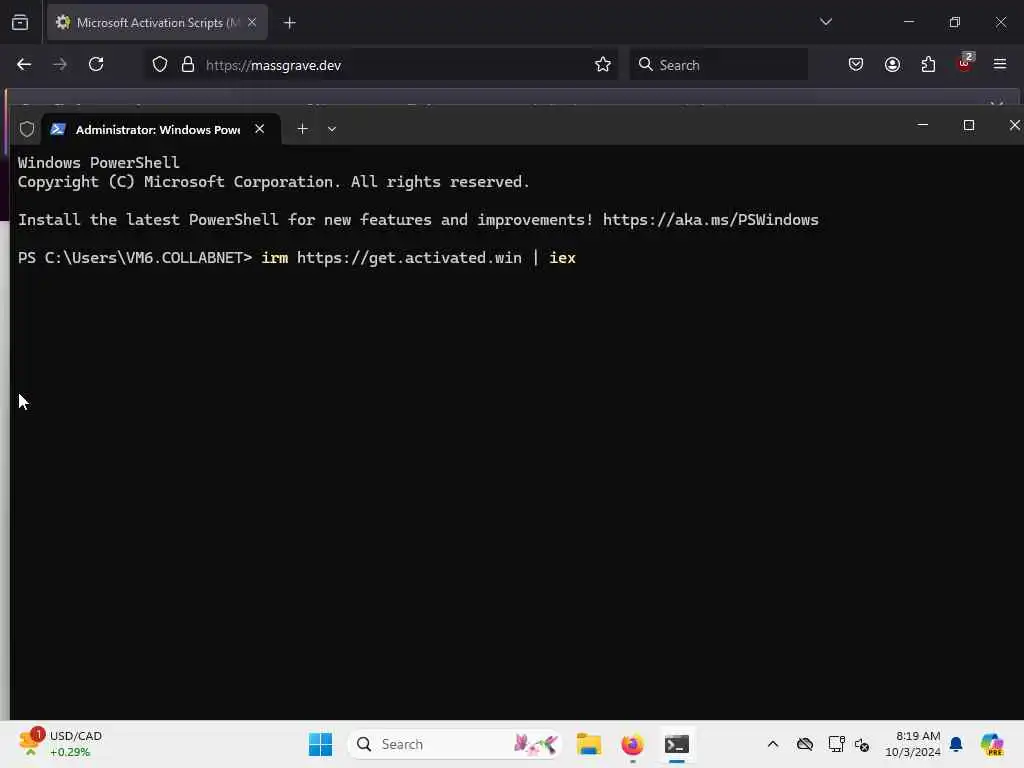Bookmark this page with the star icon
This screenshot has width=1024, height=768.
[x=603, y=65]
